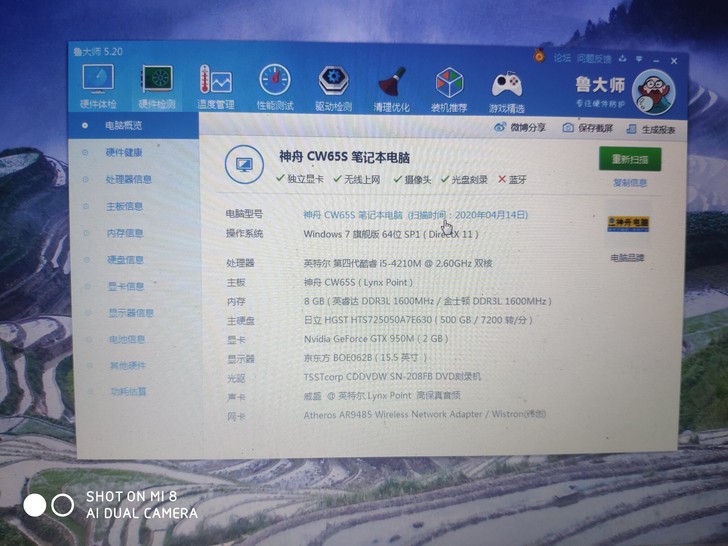Open 游戏精选 game selection
728x546 pixels.
click(x=507, y=91)
